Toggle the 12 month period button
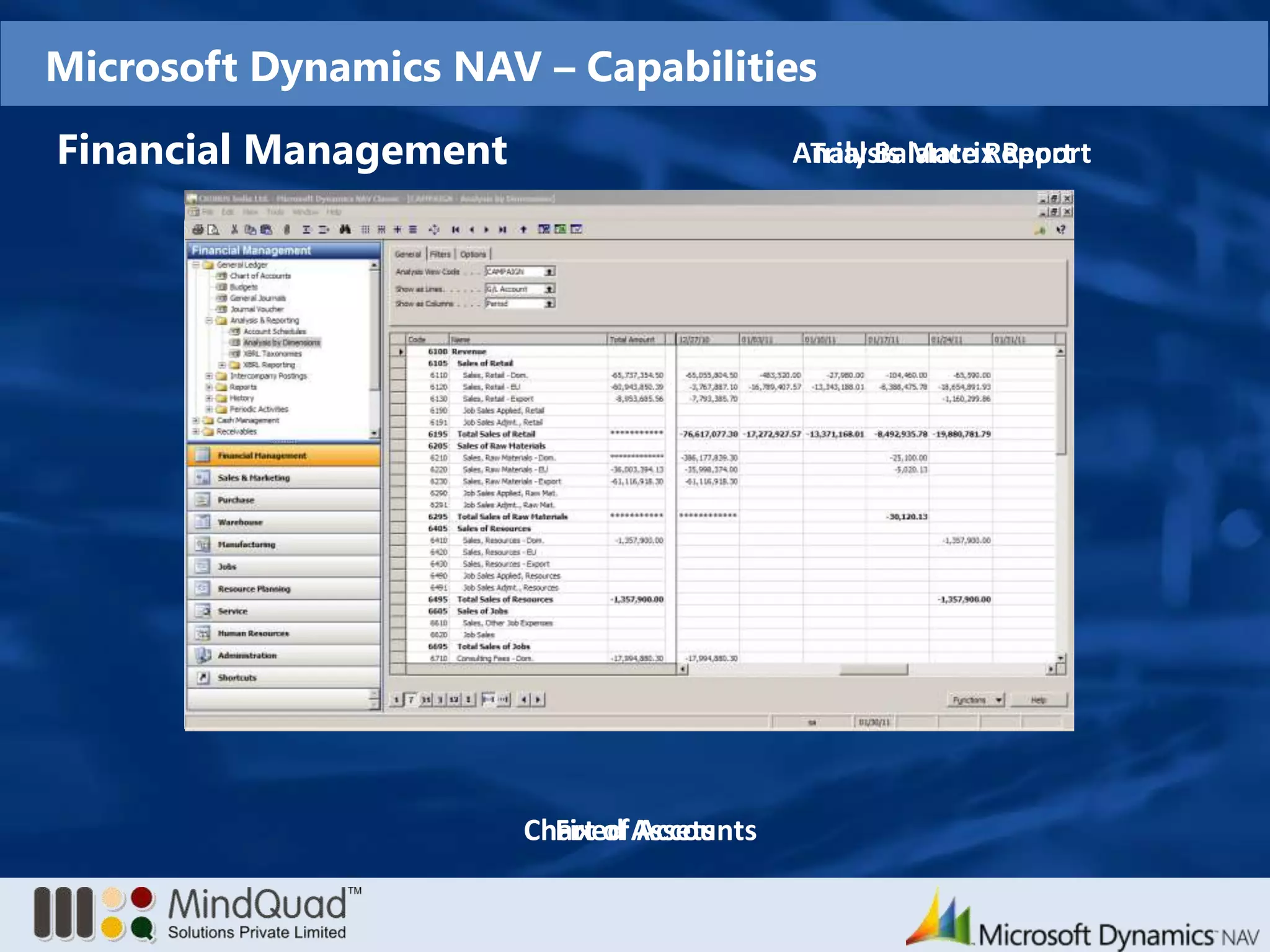1270x952 pixels. 454,699
